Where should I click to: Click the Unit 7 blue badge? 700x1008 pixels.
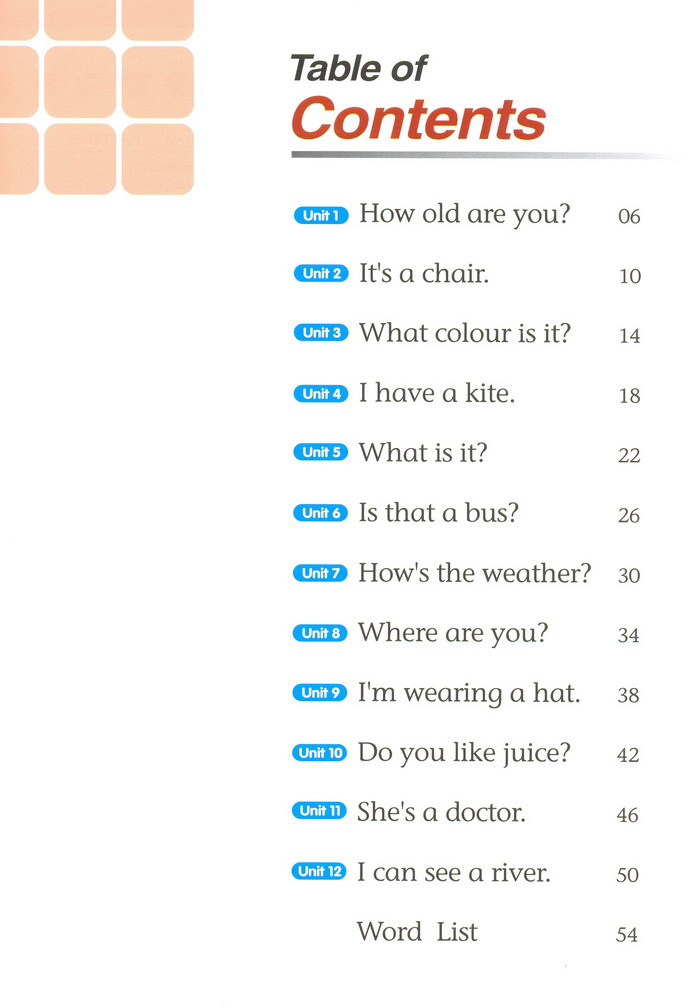(x=320, y=573)
